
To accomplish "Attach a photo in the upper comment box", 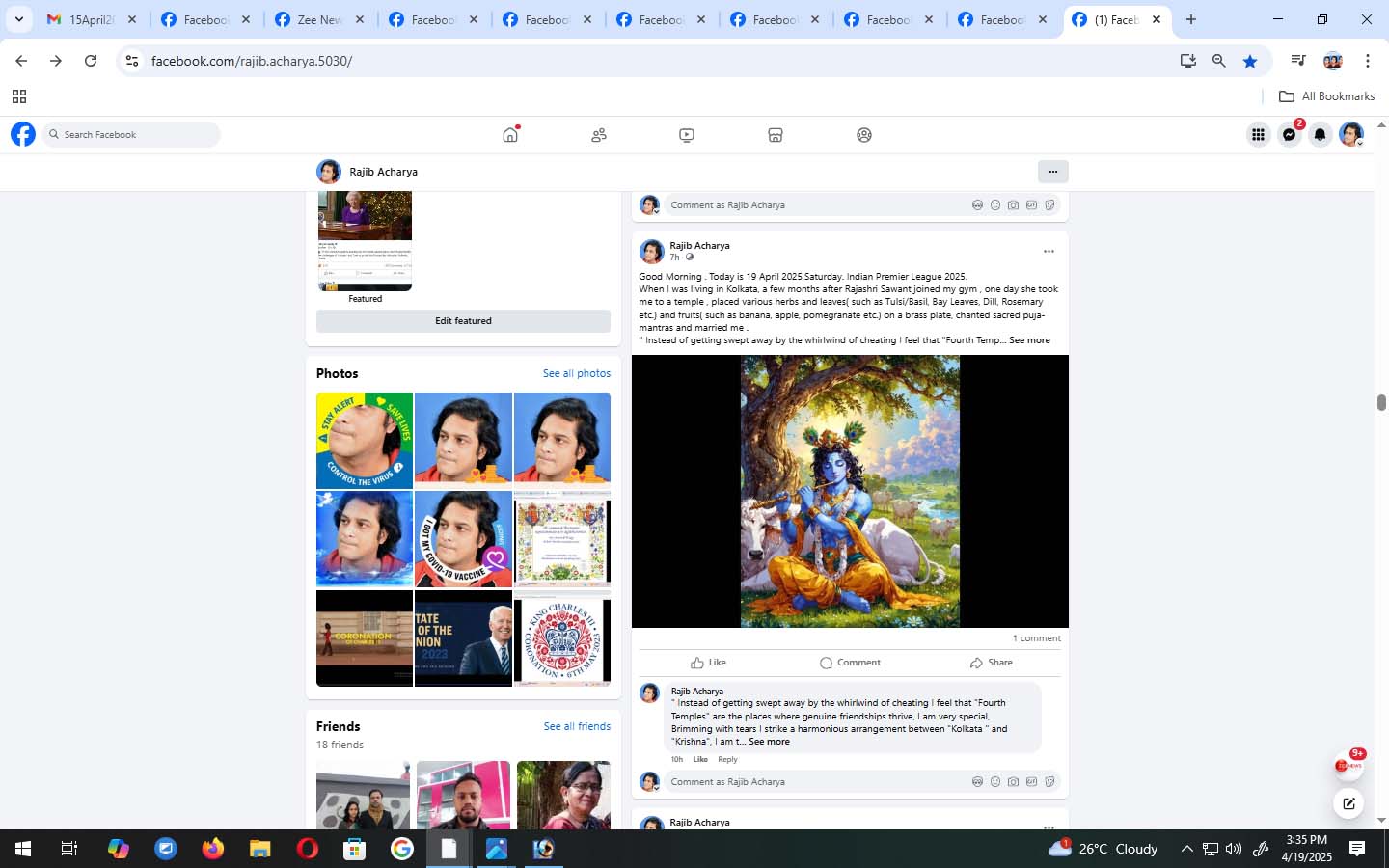I will (1013, 205).
